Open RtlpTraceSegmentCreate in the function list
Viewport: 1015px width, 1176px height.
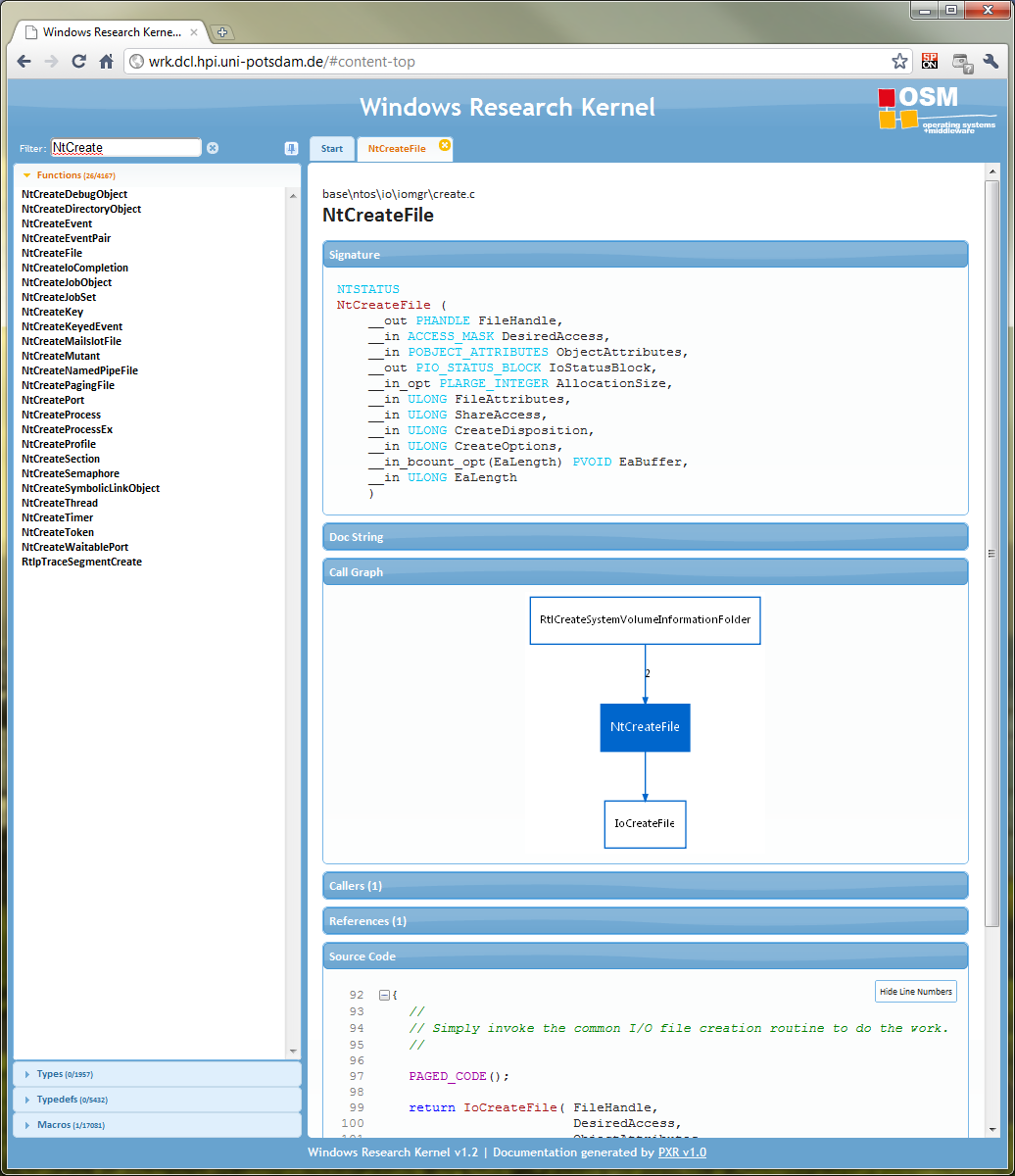pos(81,562)
